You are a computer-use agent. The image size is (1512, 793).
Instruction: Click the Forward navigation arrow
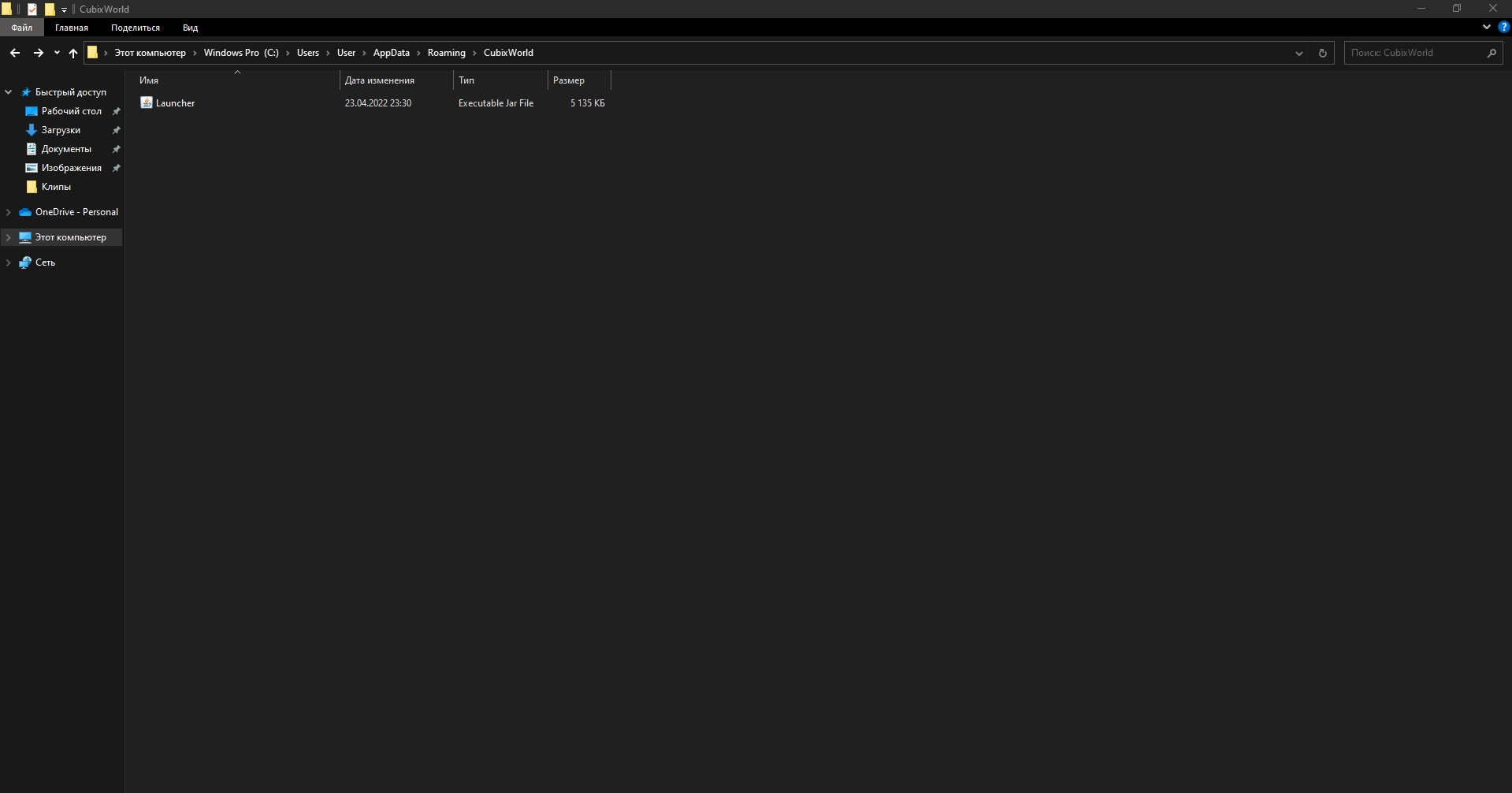(38, 53)
